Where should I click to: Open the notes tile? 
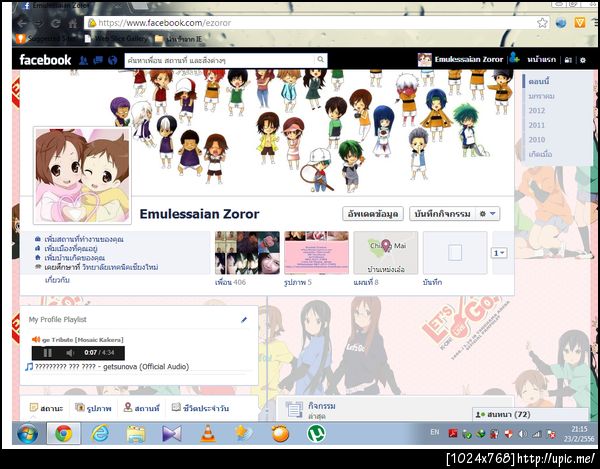coord(455,252)
